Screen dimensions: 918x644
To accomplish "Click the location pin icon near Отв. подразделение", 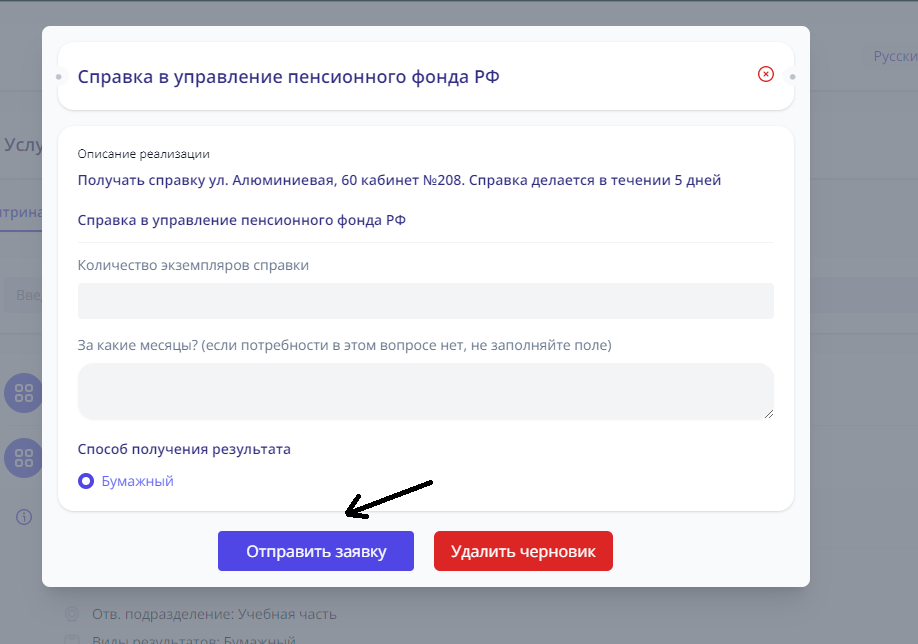I will (72, 614).
